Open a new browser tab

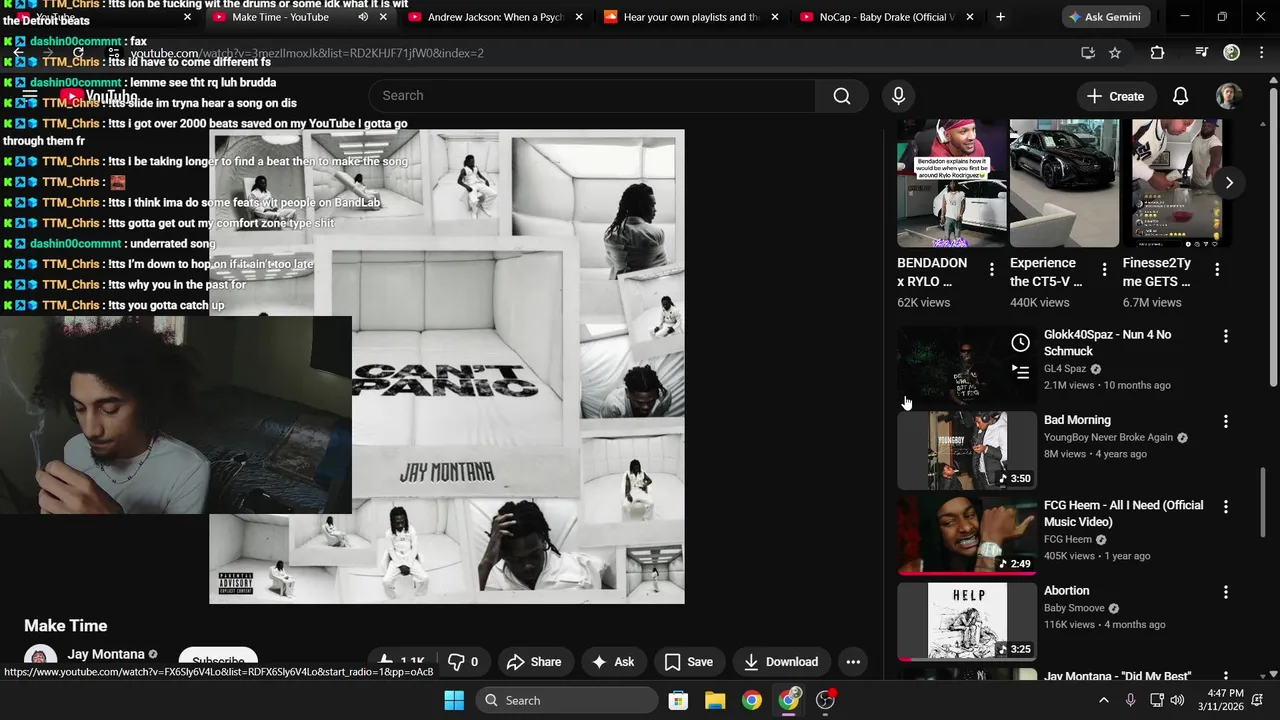coord(1000,17)
